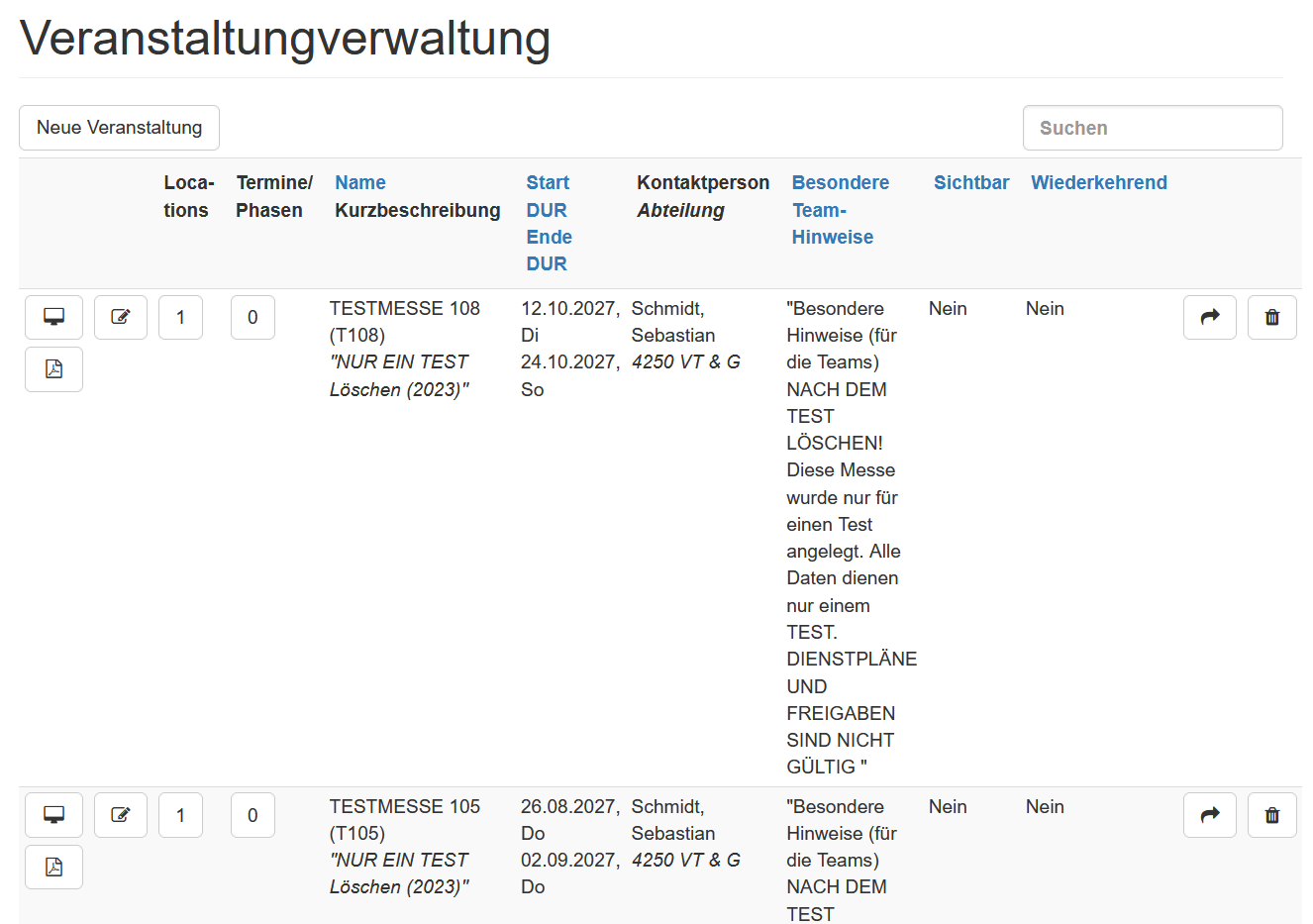Open Termine/Phasen count for TESTMESSE 105

(x=252, y=814)
